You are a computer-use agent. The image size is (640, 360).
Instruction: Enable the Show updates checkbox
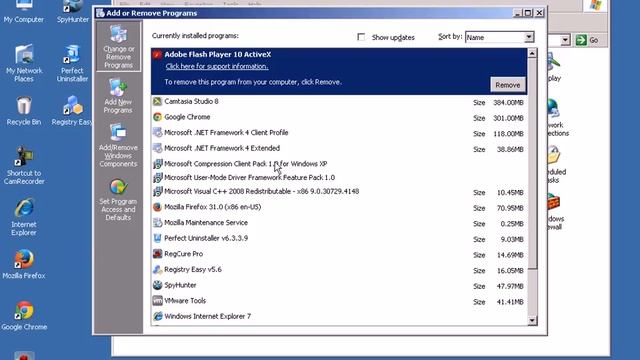(x=361, y=37)
